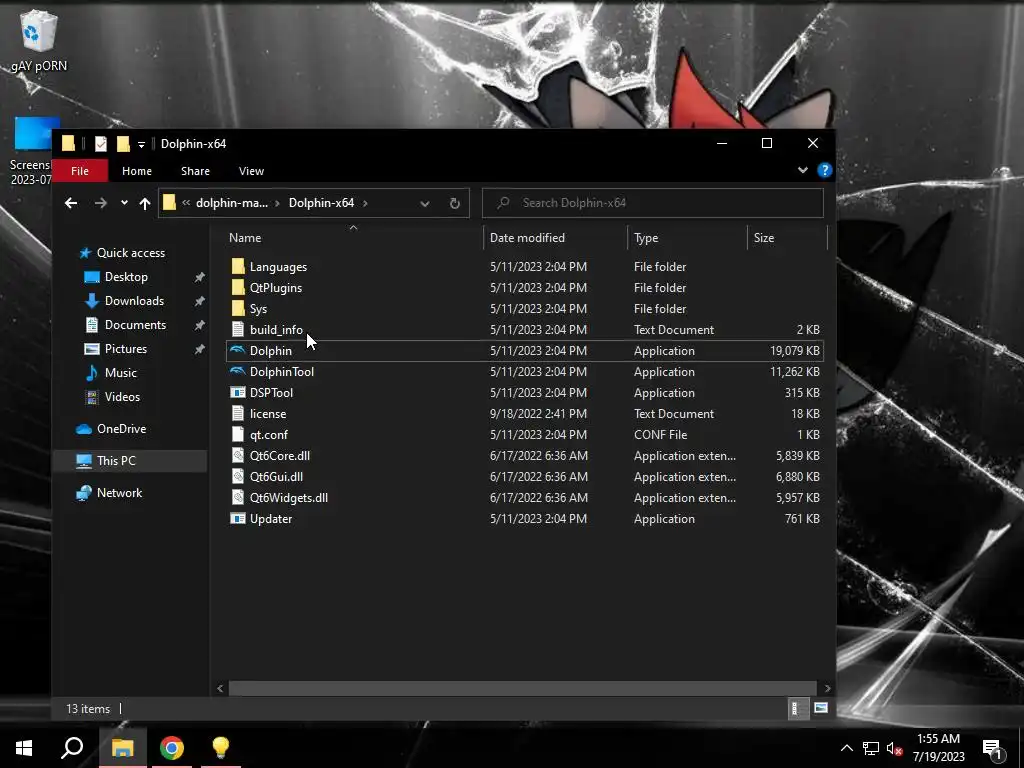Click the Properties quick access toolbar icon
Screen dimensions: 1024x768
101,144
